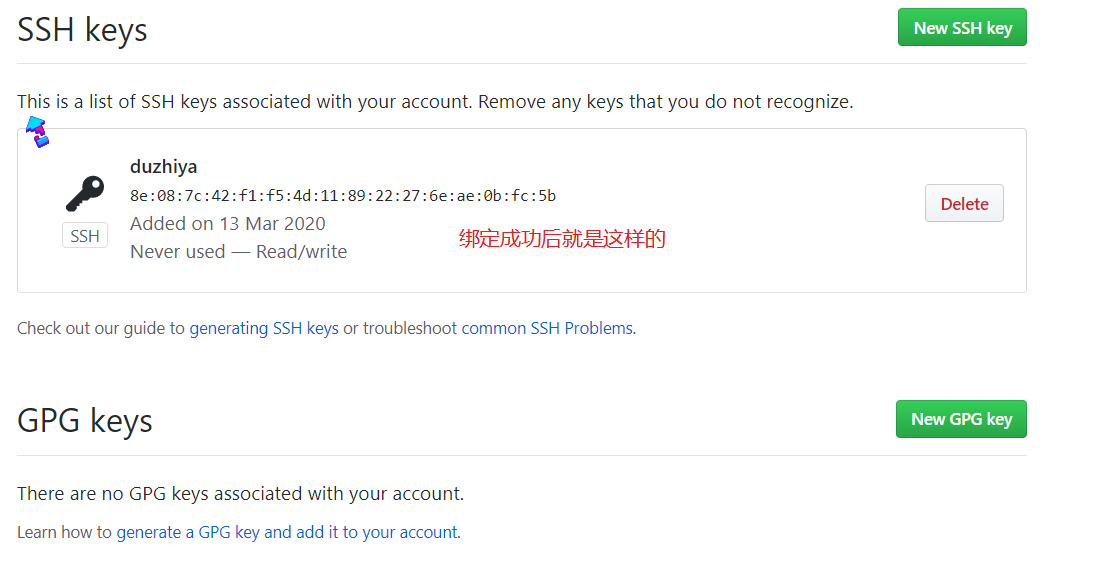Viewport: 1103px width, 580px height.
Task: Click the SSH keys section heading
Action: click(82, 30)
